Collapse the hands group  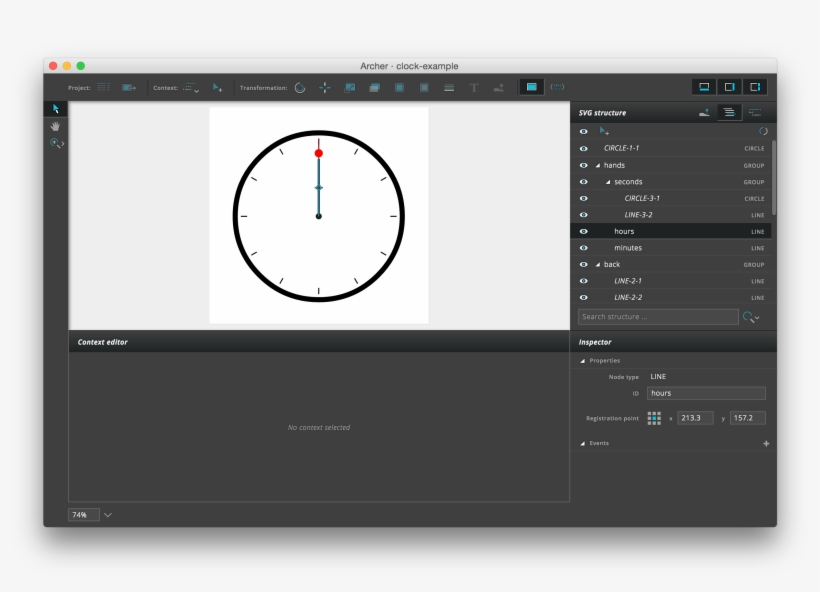(x=598, y=165)
